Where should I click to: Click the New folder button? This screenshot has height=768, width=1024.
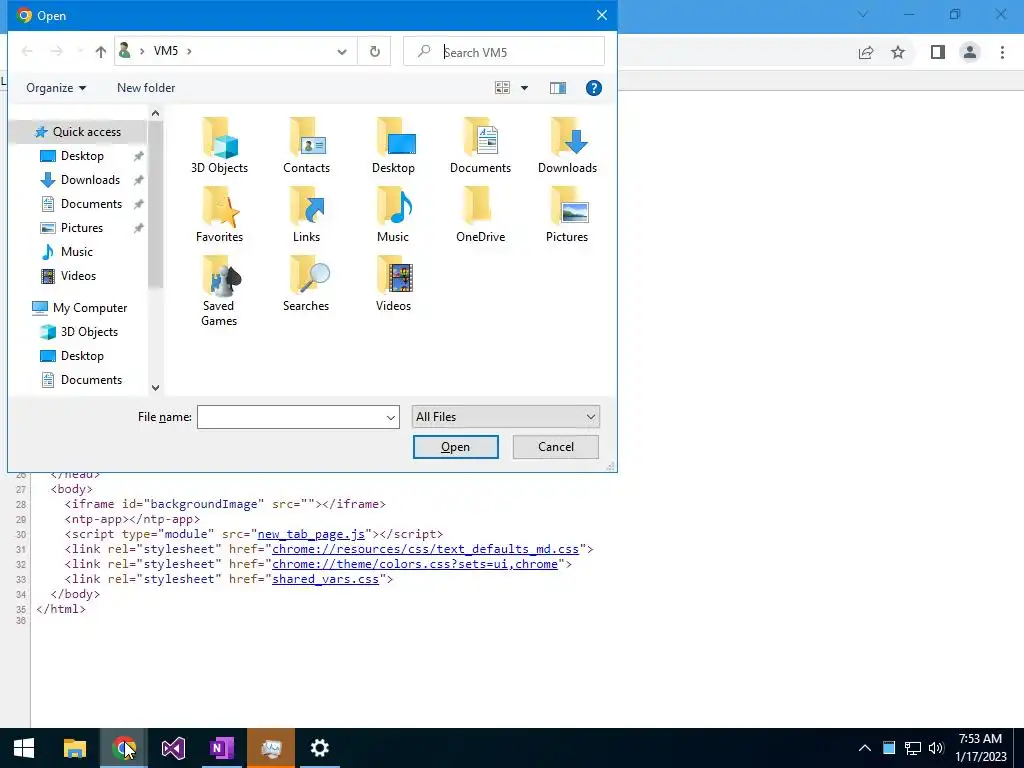tap(146, 88)
